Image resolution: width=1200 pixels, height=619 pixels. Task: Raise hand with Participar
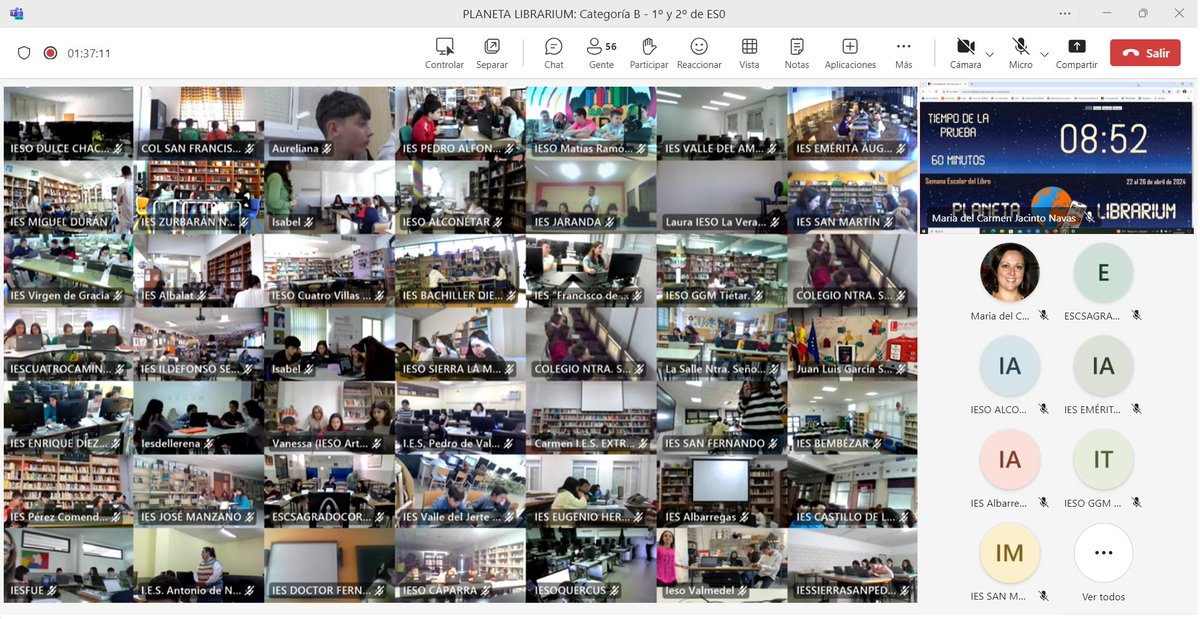(x=649, y=53)
